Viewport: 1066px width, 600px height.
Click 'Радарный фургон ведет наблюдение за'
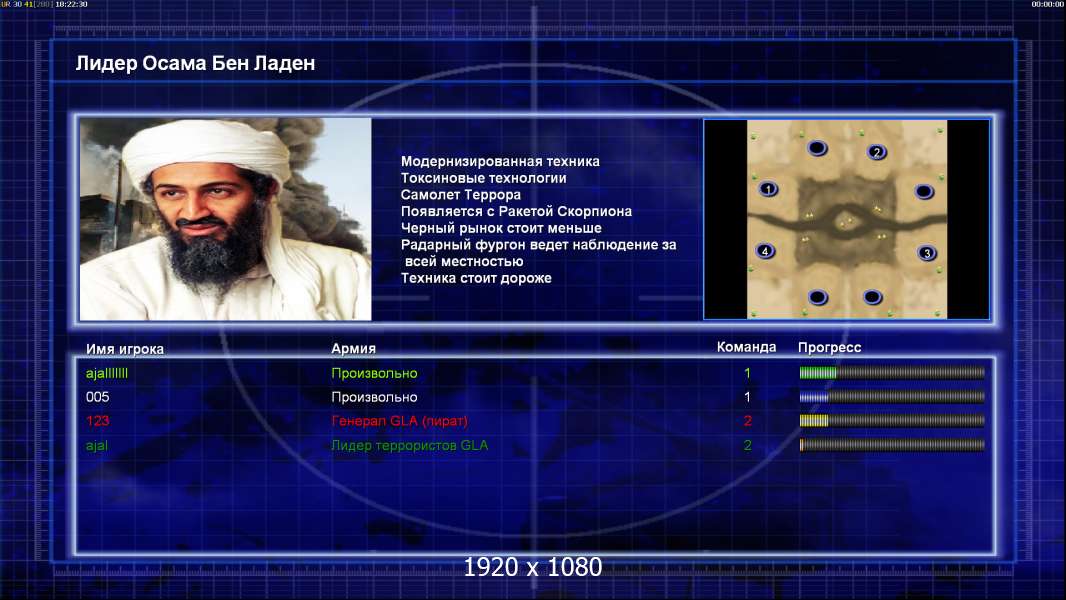pyautogui.click(x=538, y=245)
